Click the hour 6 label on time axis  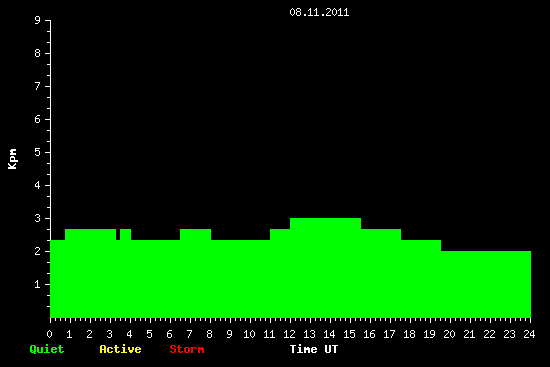tap(169, 334)
